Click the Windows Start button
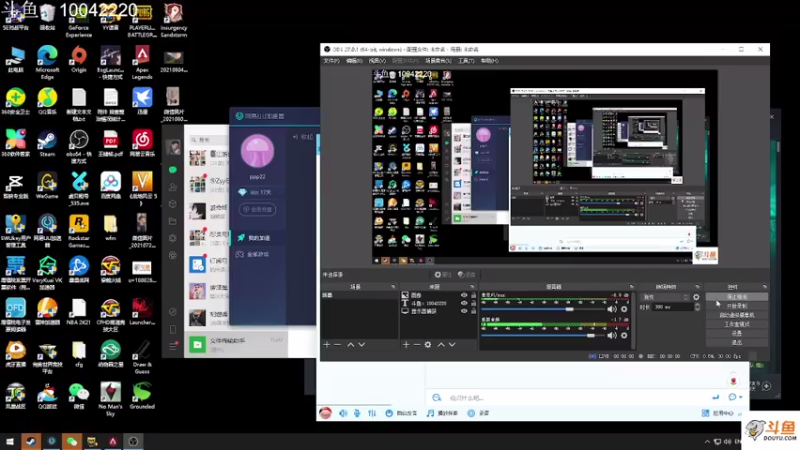Screen dimensions: 800x450 10,442
